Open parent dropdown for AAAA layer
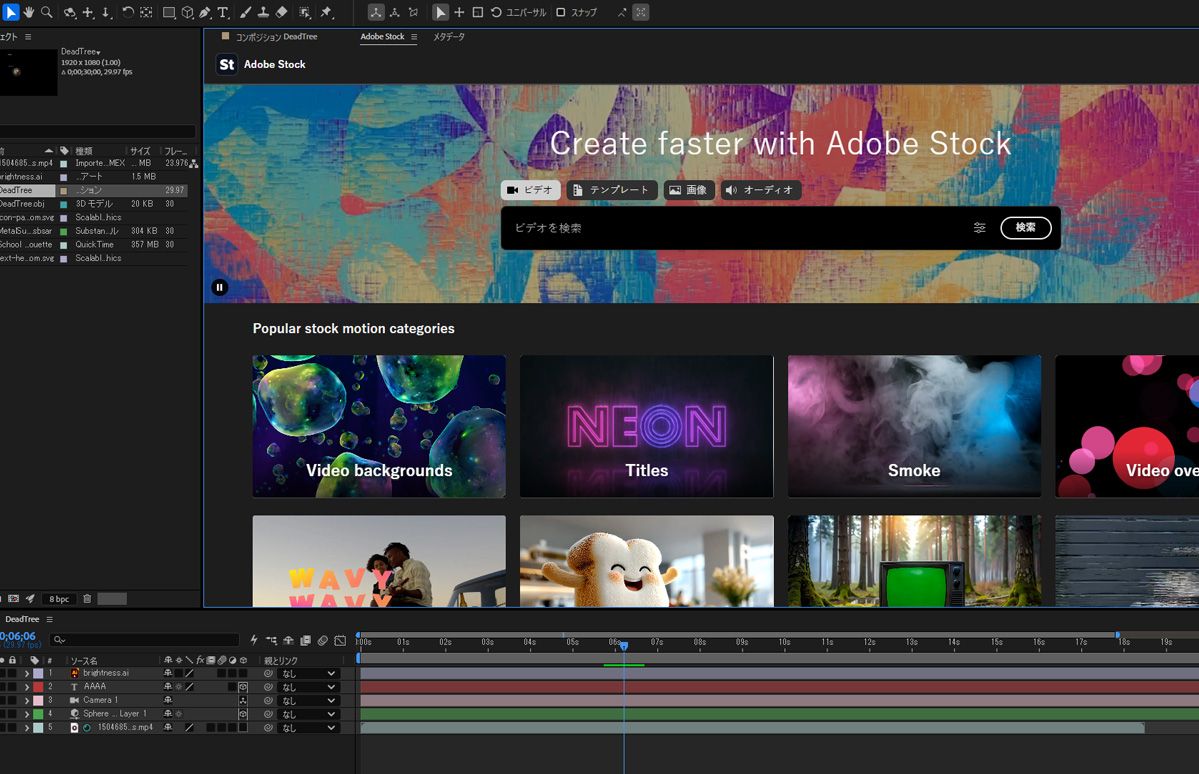Image resolution: width=1199 pixels, height=774 pixels. [308, 687]
